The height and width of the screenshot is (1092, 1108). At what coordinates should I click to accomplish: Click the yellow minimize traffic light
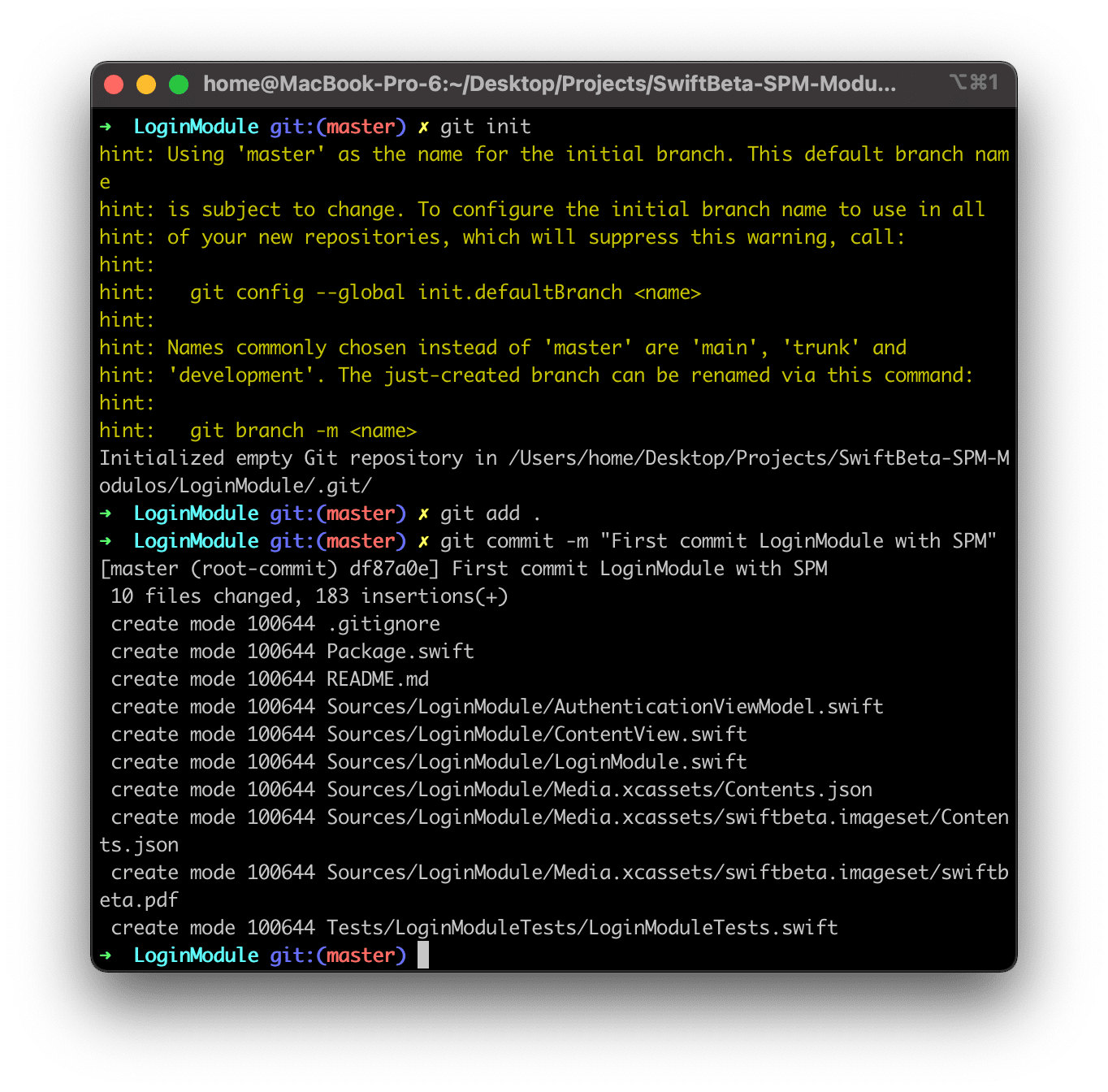tap(145, 84)
